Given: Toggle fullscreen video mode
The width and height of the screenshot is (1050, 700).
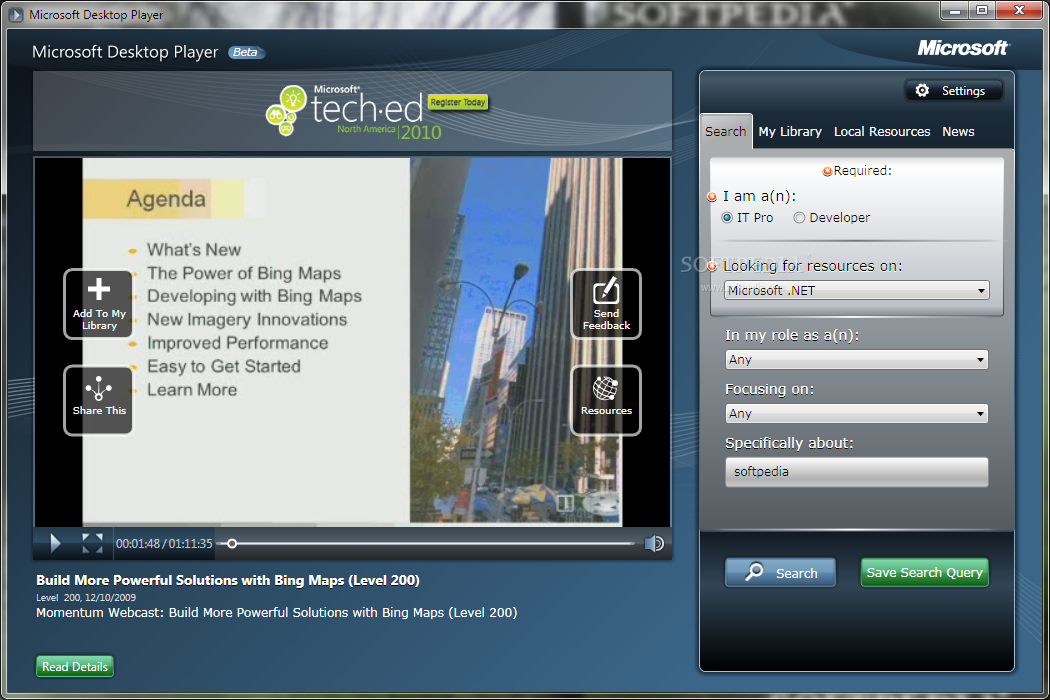Looking at the screenshot, I should 92,543.
